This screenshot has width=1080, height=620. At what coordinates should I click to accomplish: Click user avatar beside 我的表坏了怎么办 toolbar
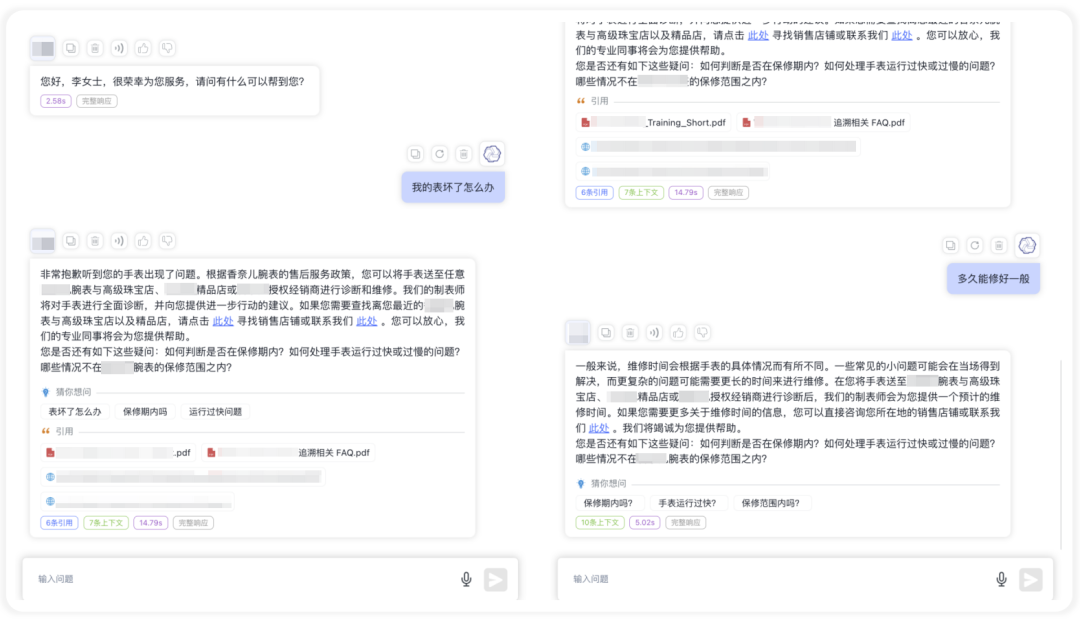pos(492,154)
